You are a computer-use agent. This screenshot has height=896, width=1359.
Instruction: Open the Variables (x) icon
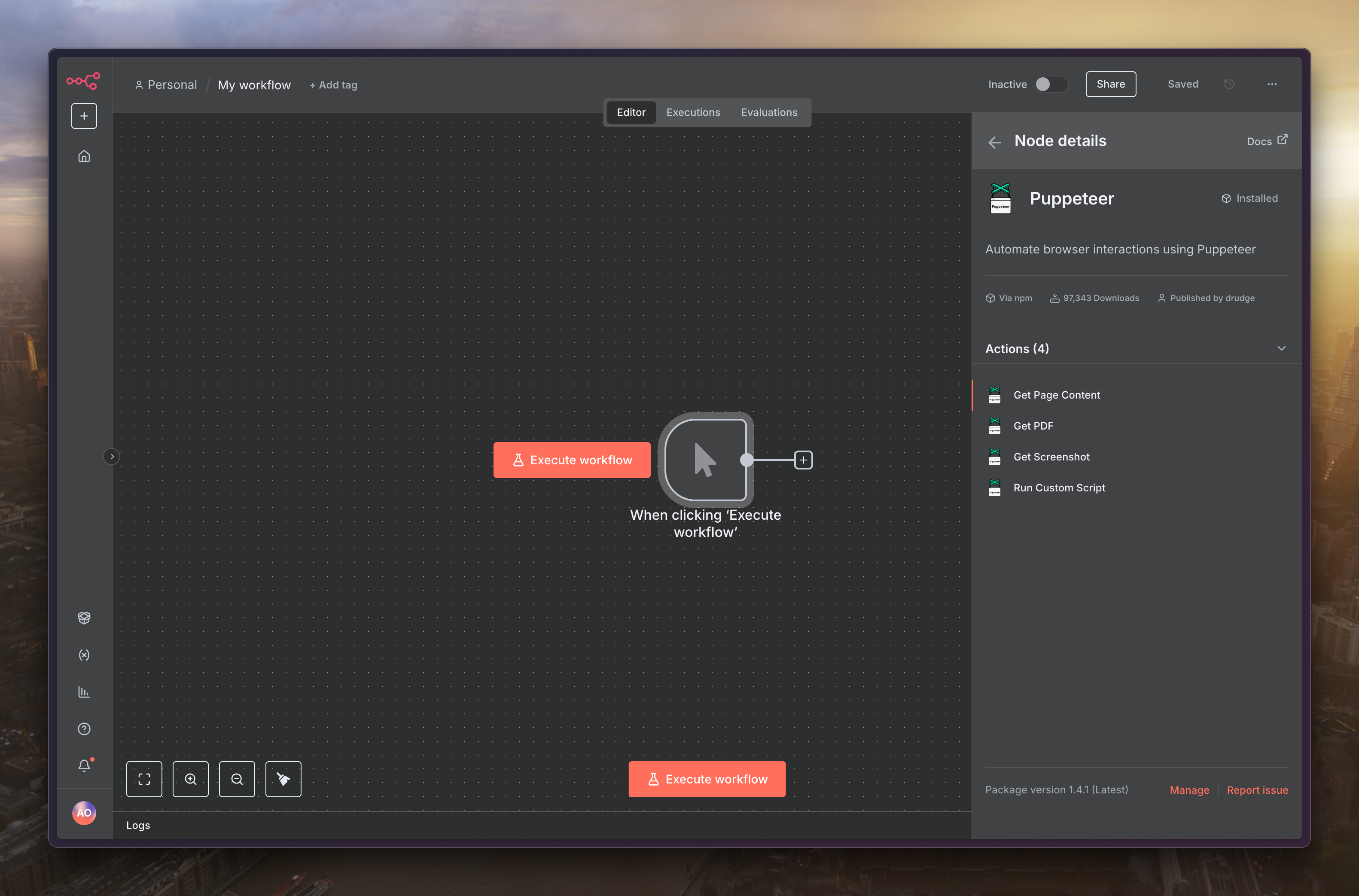click(x=84, y=655)
